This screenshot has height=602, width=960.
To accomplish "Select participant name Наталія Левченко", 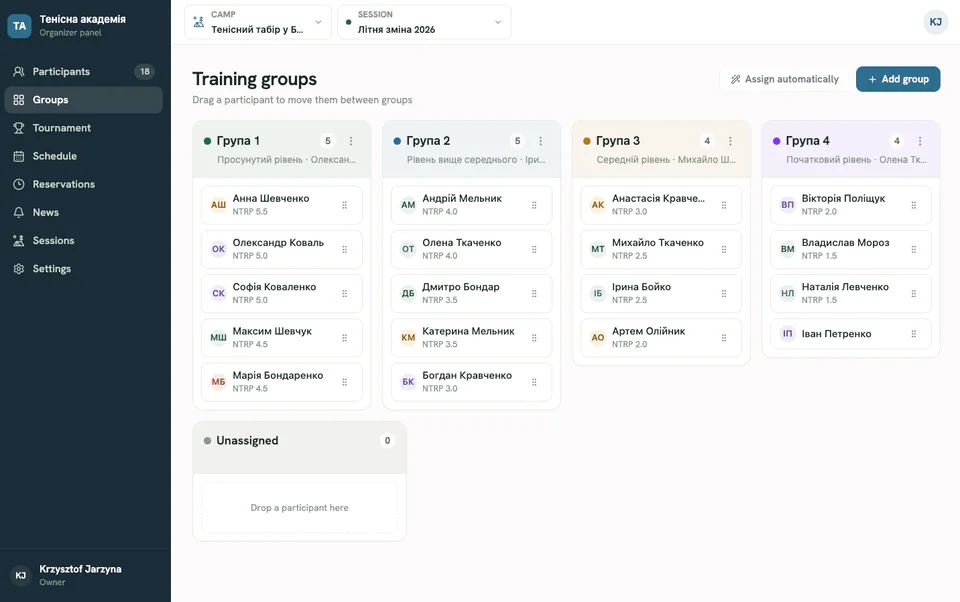I will coord(845,287).
